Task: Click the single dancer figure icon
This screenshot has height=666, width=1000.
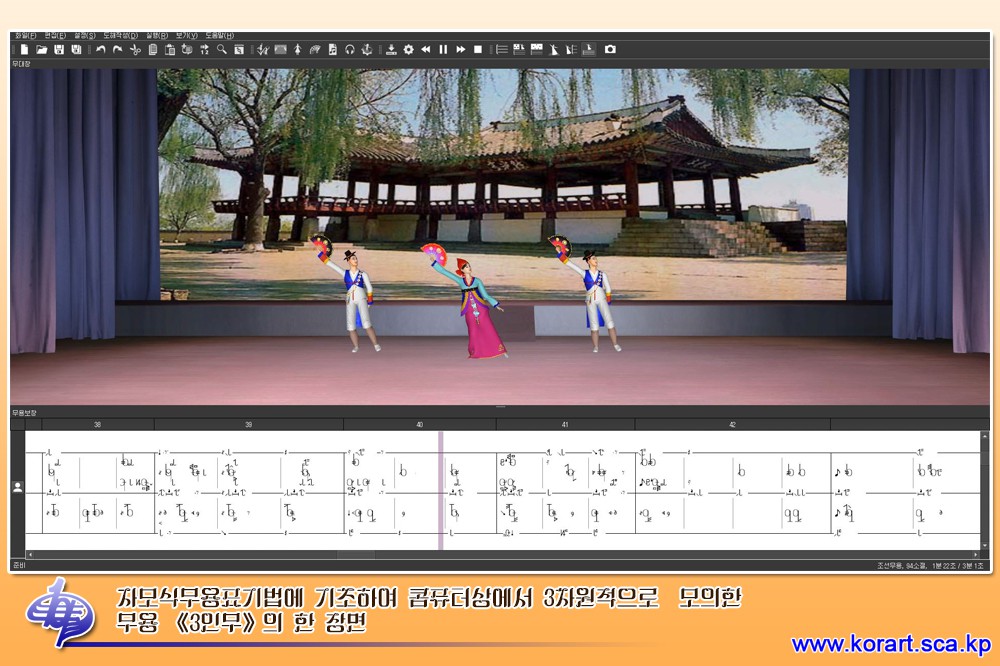Action: pyautogui.click(x=298, y=49)
